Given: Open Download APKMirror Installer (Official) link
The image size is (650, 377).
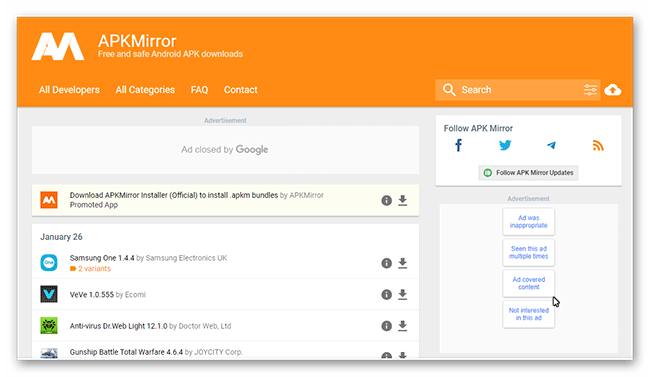Looking at the screenshot, I should click(x=174, y=195).
